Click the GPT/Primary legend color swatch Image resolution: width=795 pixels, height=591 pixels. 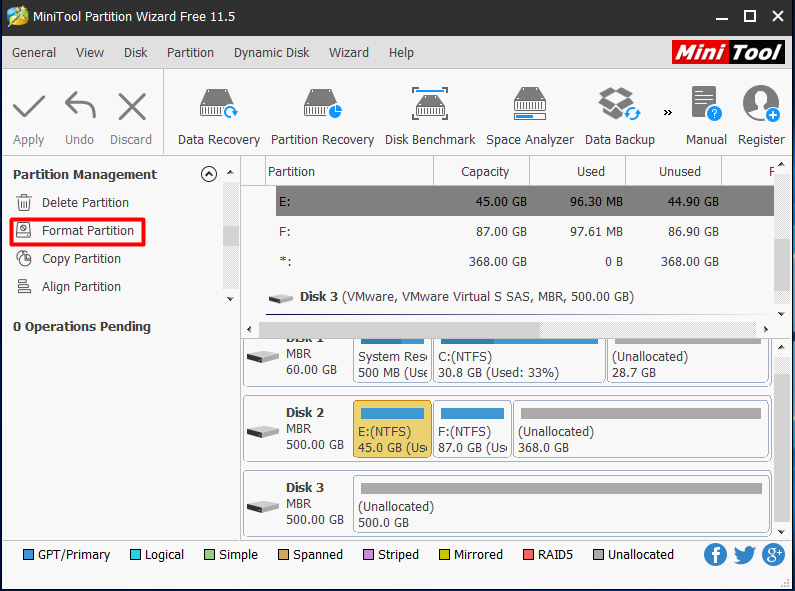pyautogui.click(x=28, y=555)
